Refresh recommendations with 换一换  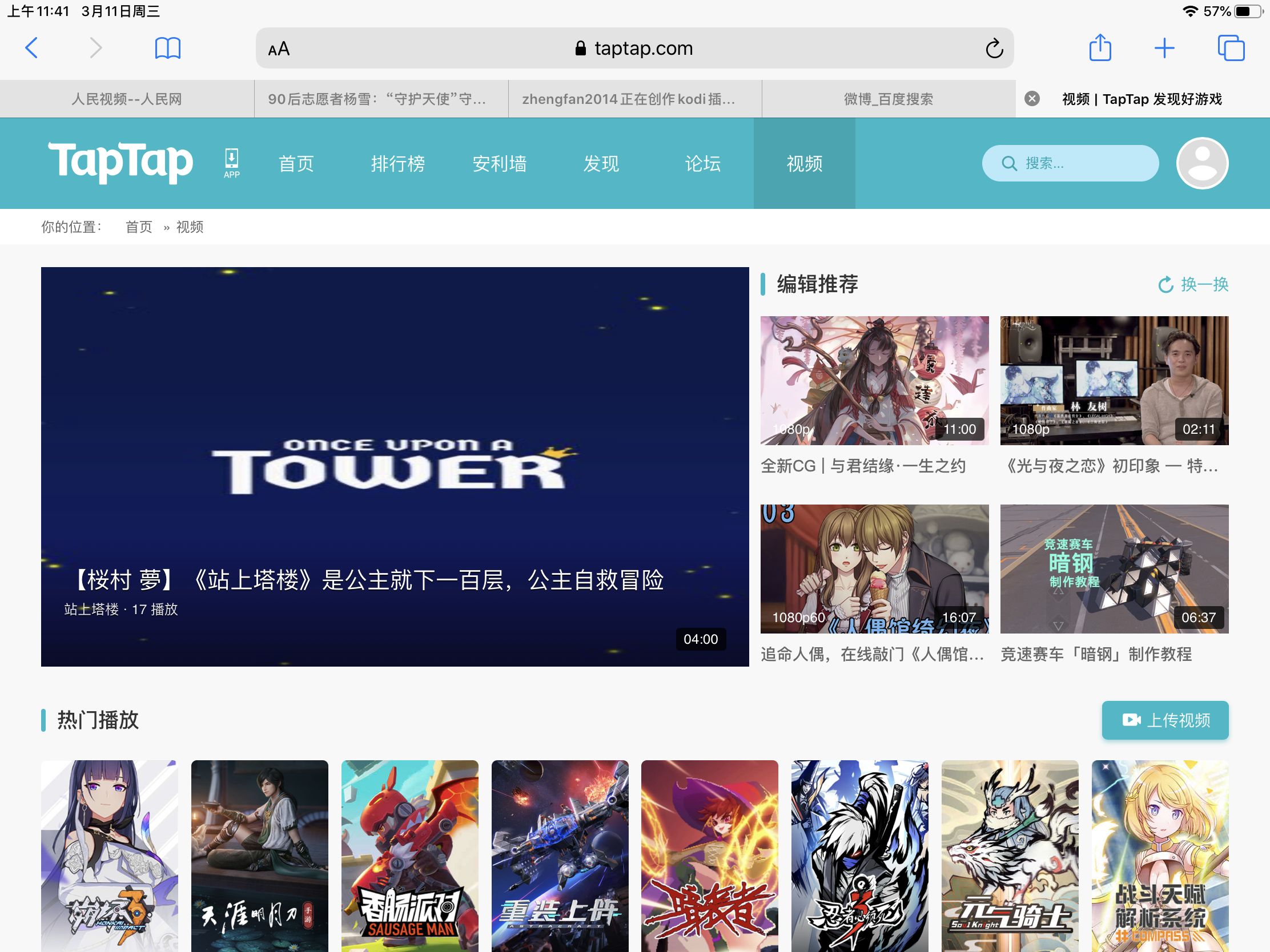click(x=1193, y=284)
